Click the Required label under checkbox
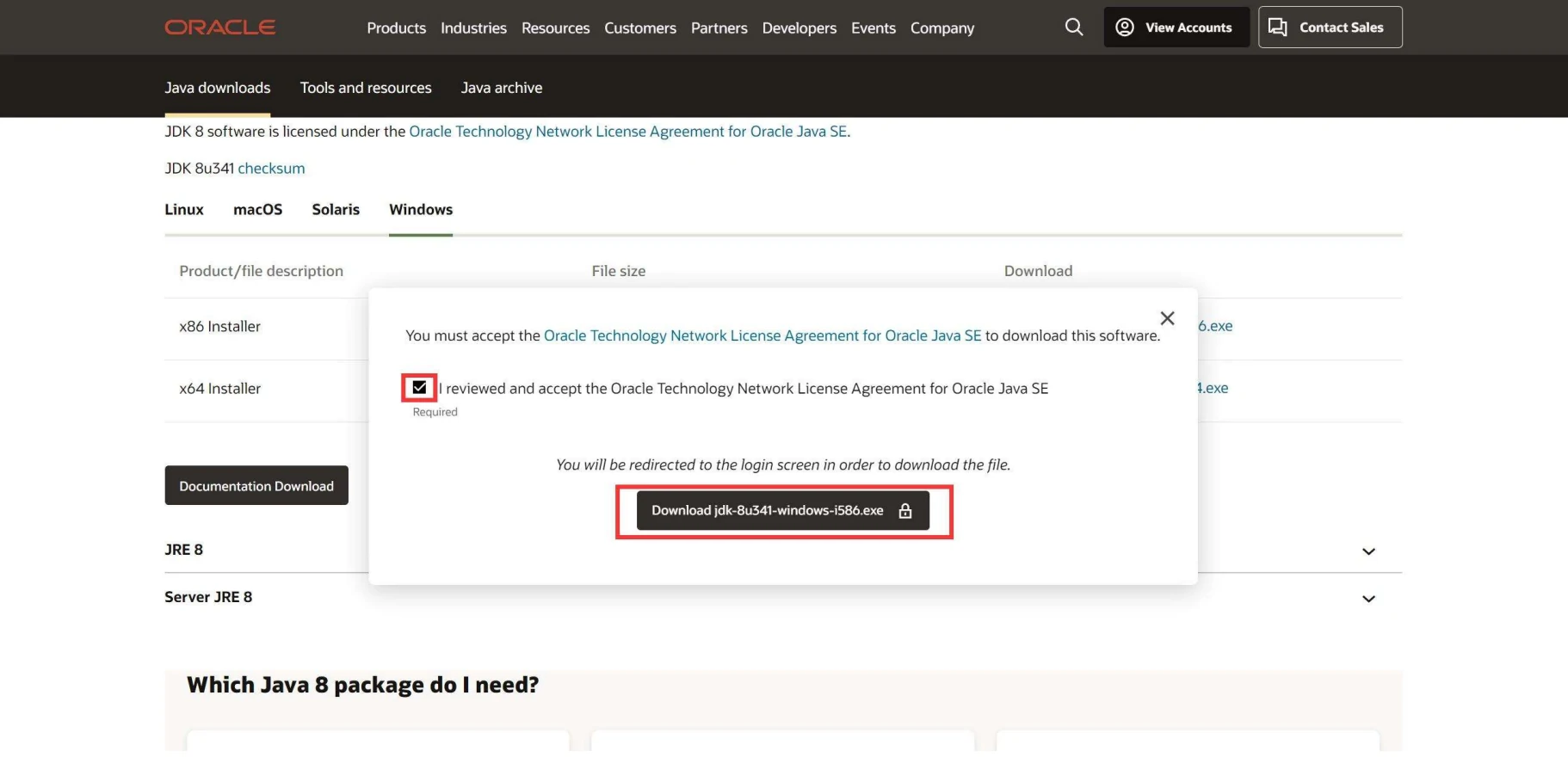 pyautogui.click(x=435, y=412)
